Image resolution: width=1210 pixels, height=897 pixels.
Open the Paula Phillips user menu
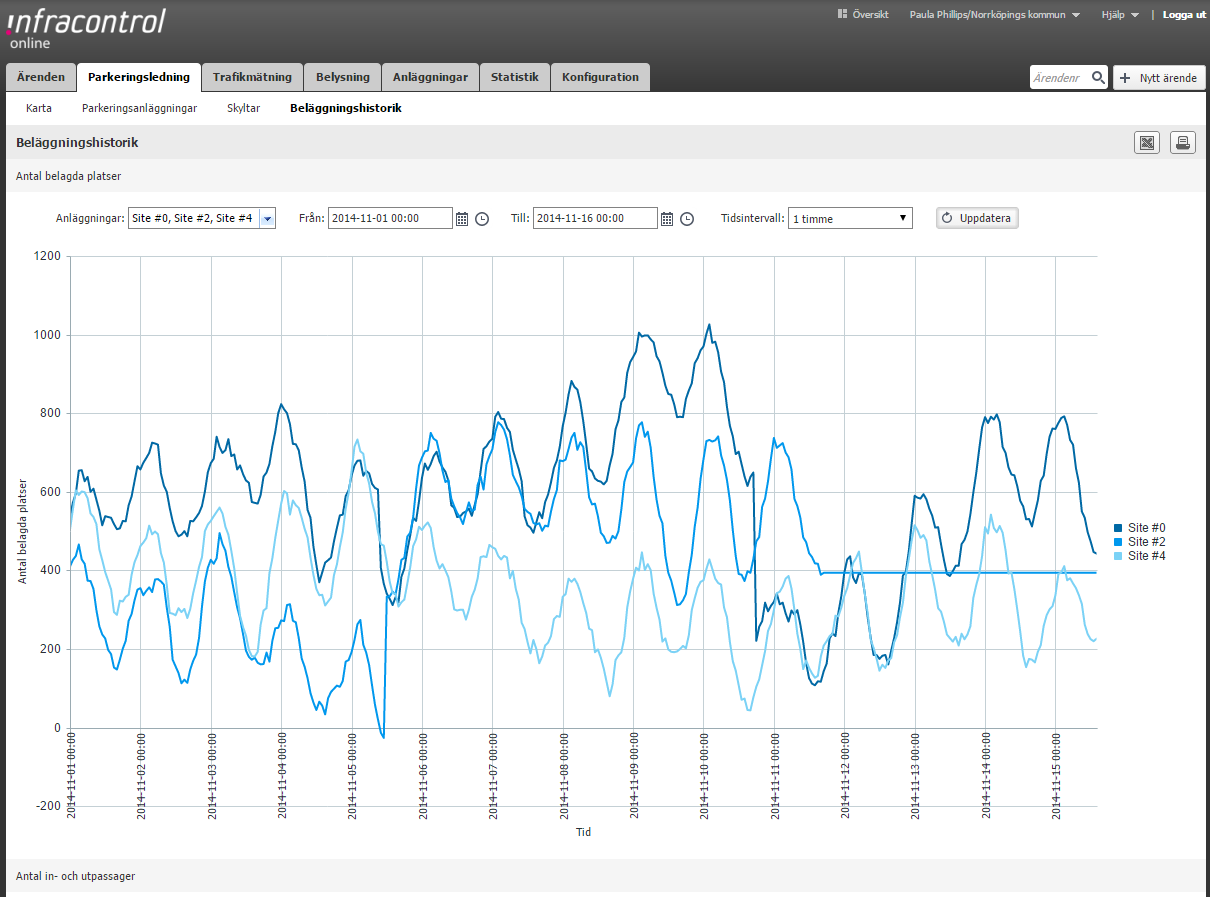(994, 15)
